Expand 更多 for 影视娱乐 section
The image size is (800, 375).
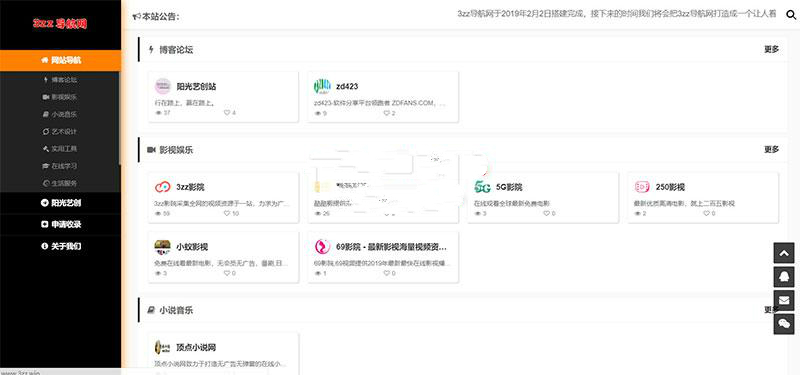pos(771,149)
